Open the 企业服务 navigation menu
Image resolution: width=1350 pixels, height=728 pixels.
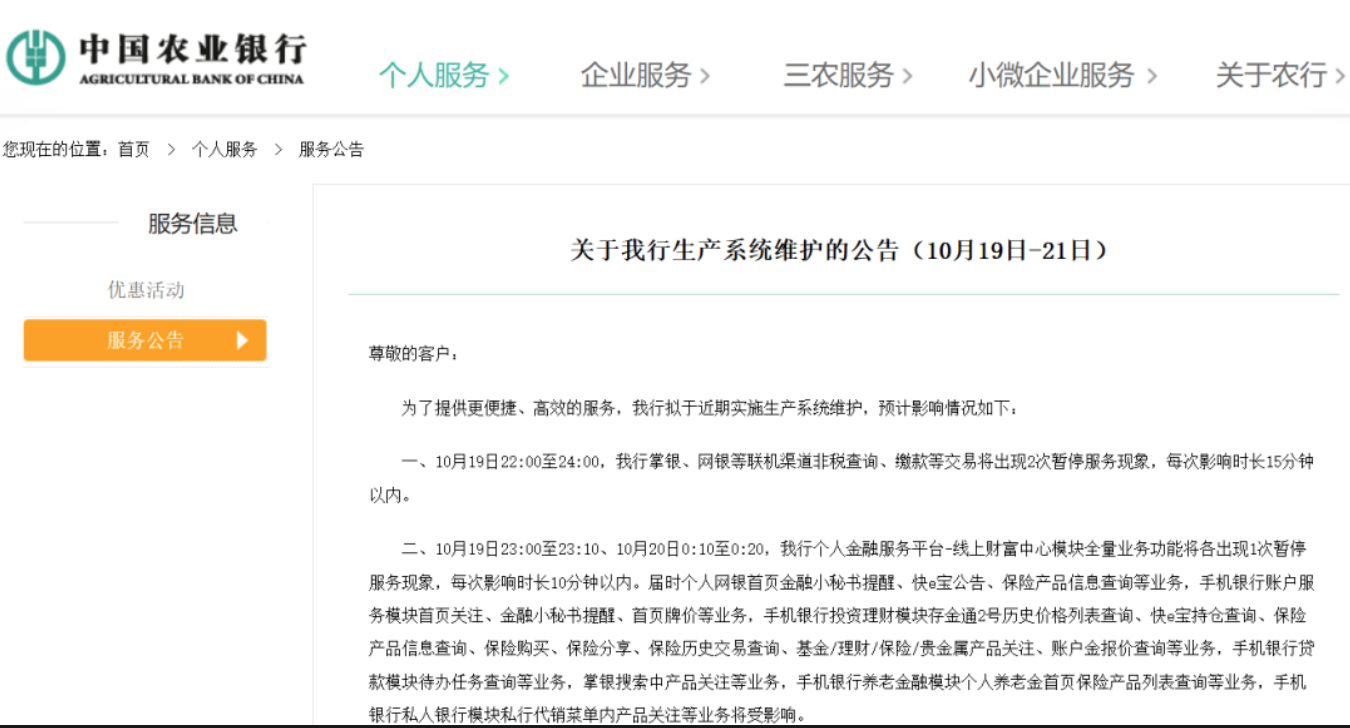pos(636,75)
